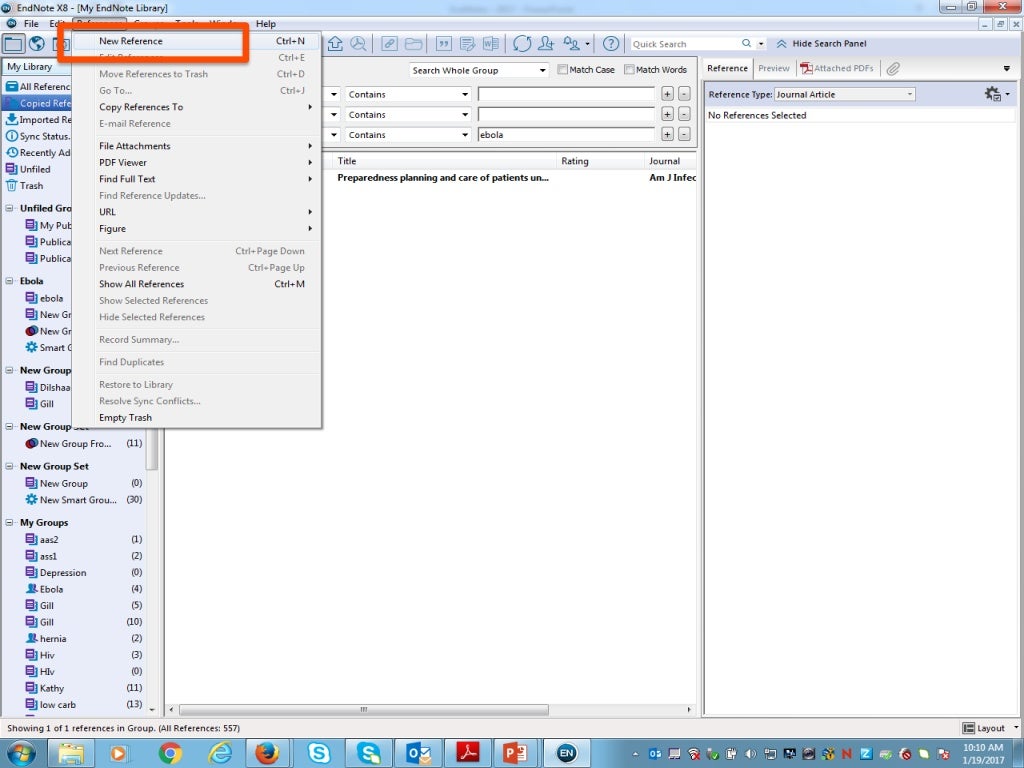Image resolution: width=1024 pixels, height=768 pixels.
Task: Open the Help menu
Action: [266, 24]
